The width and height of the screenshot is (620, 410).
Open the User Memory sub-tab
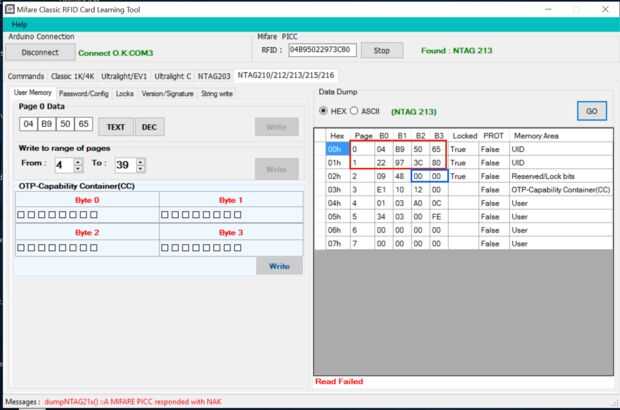point(32,93)
